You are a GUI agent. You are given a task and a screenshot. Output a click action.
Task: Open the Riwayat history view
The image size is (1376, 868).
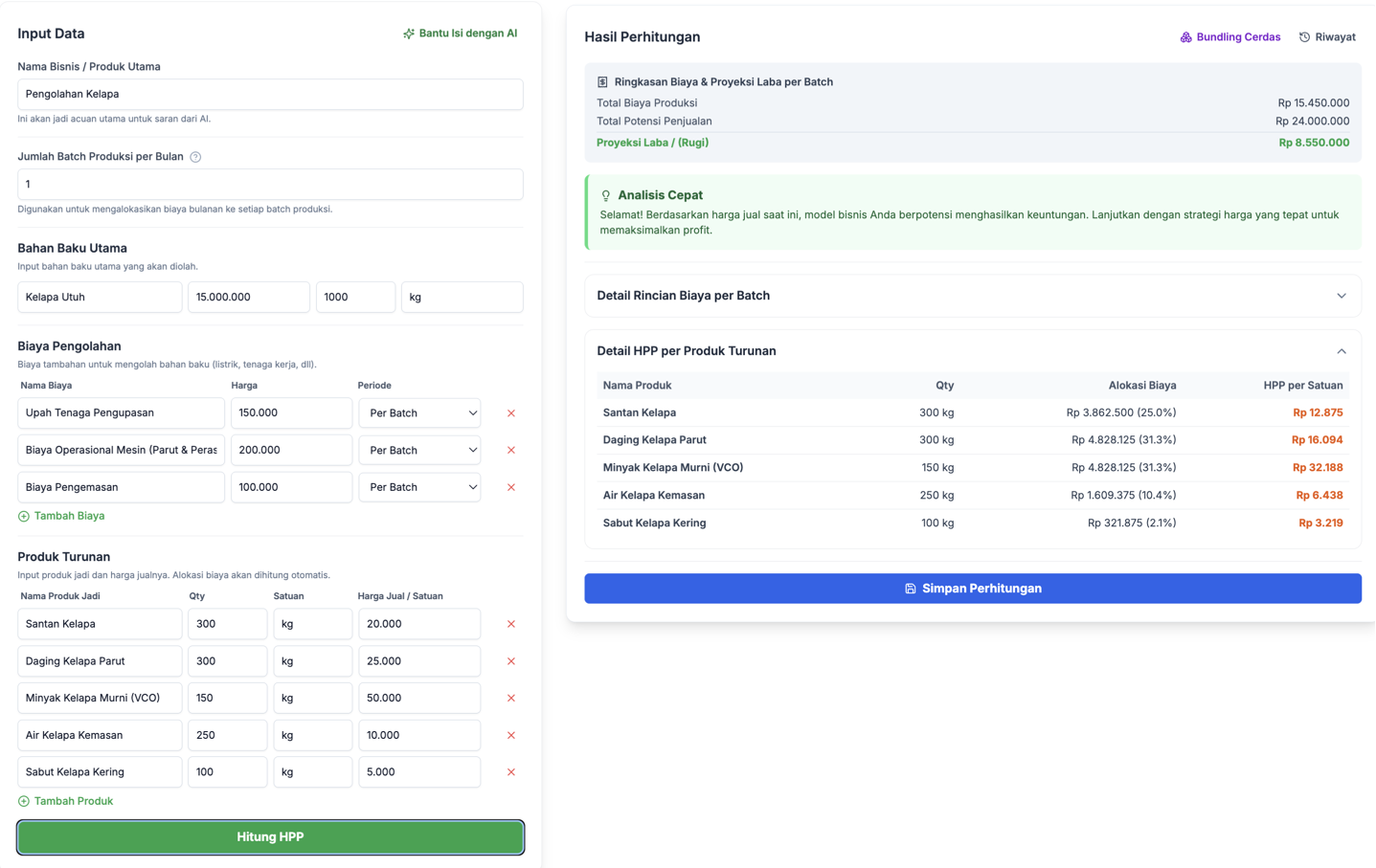pos(1327,37)
